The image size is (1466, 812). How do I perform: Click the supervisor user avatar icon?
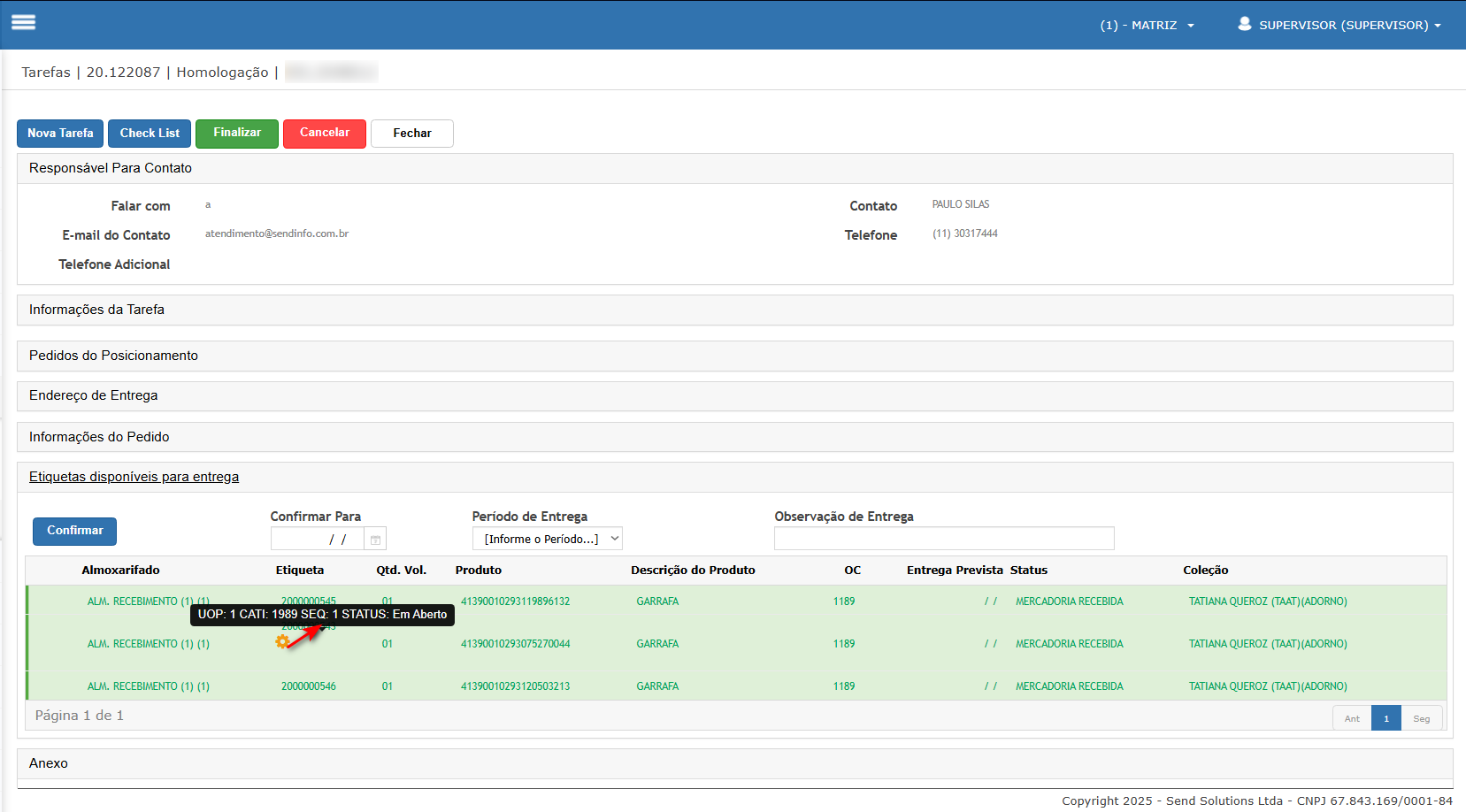(1244, 24)
